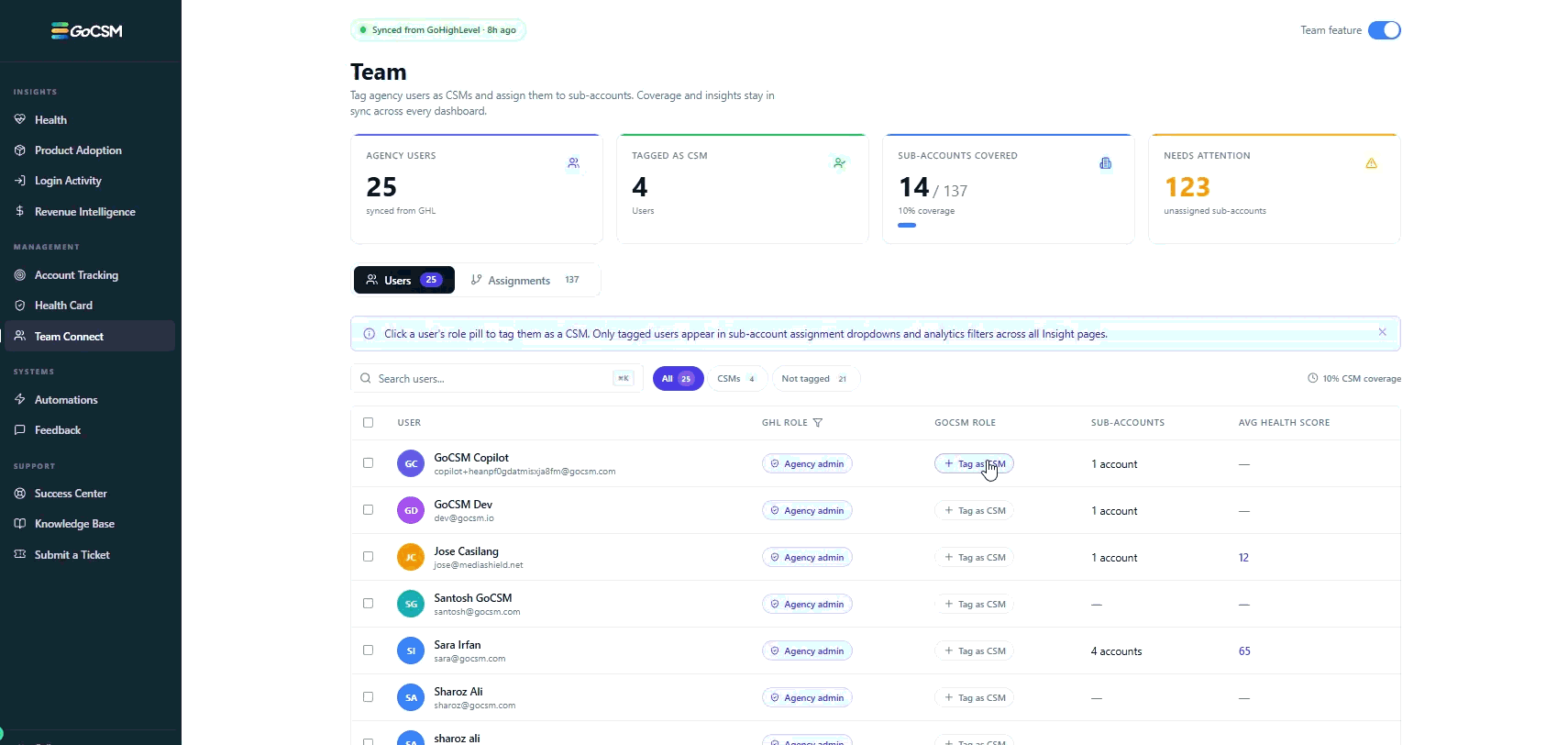Click the Sub-Accounts column header
The image size is (1568, 745).
click(x=1128, y=423)
